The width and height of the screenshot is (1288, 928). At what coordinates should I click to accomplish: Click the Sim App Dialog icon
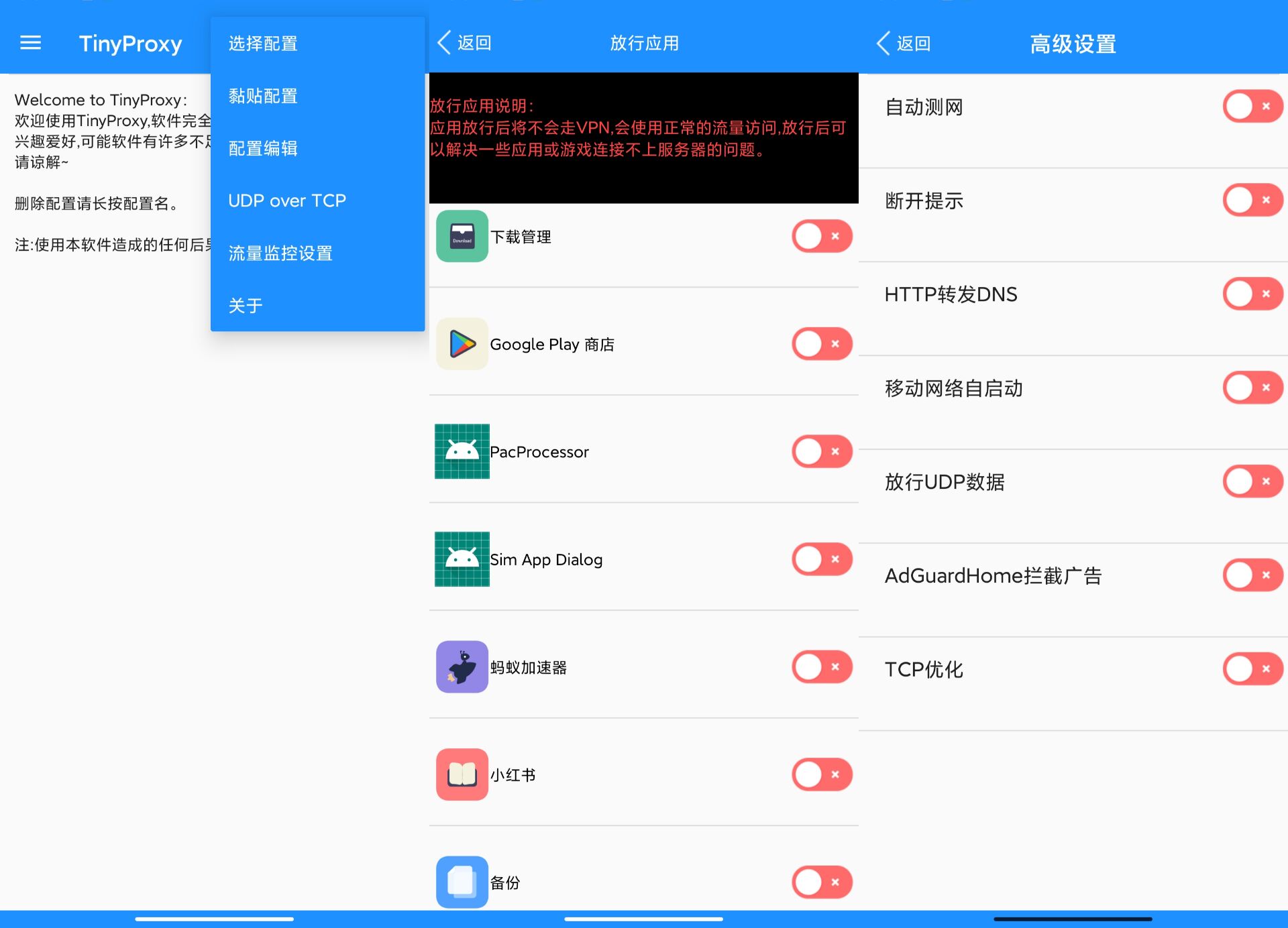coord(462,559)
